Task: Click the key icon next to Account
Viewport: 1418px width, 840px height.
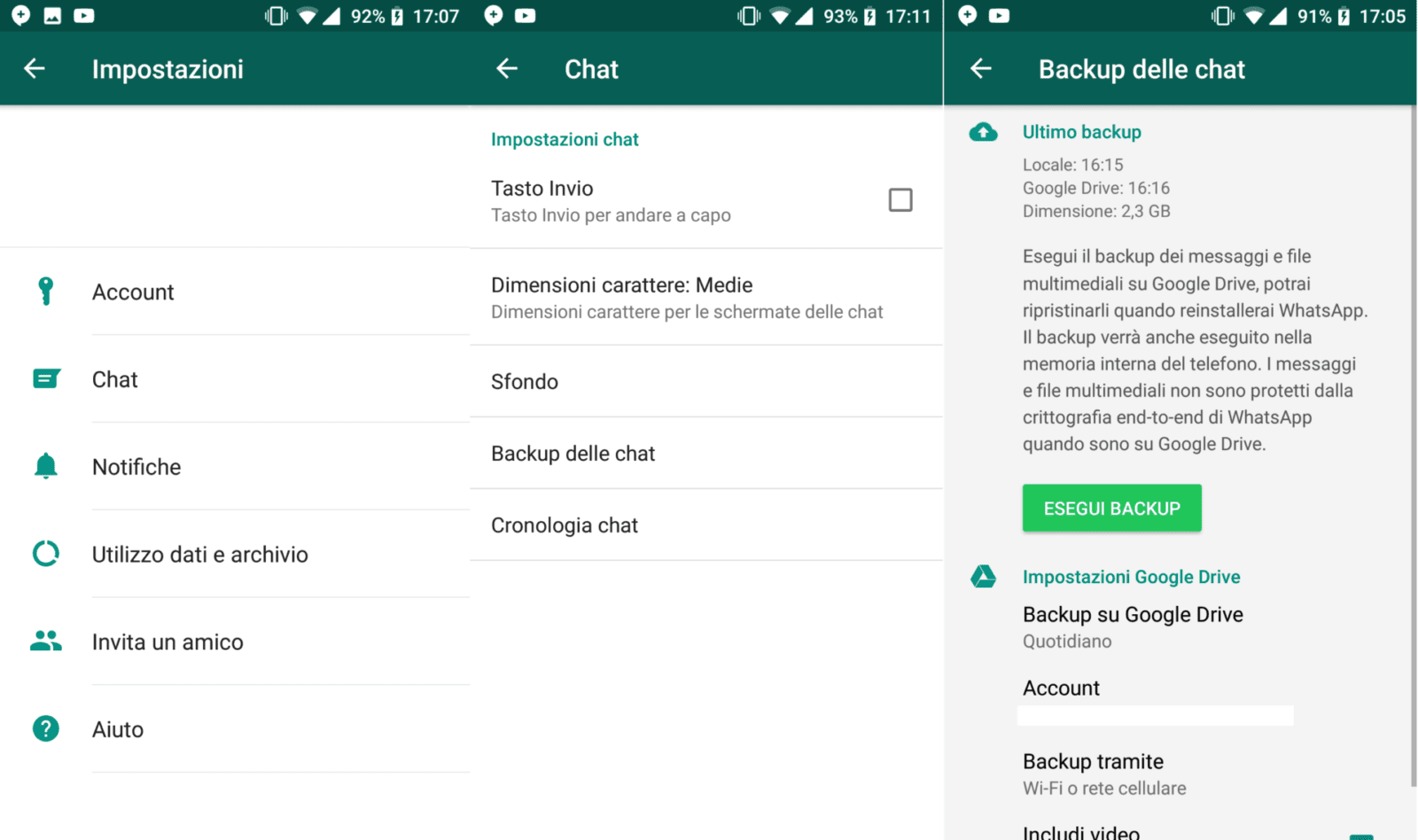Action: click(46, 292)
